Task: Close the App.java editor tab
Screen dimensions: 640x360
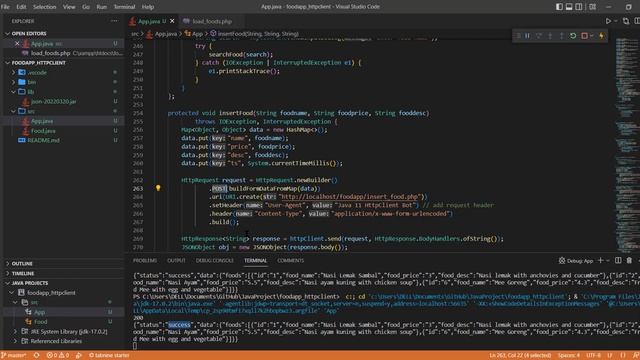Action: [172, 21]
